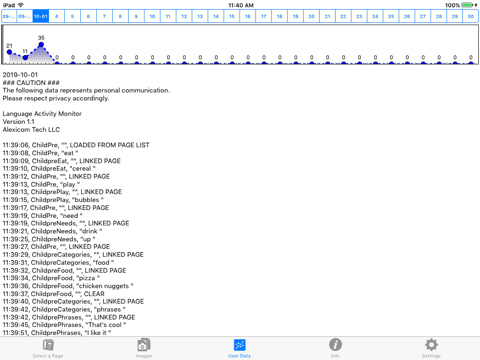Select day 24 in date bar
Screen dimensions: 480x360
click(x=375, y=16)
